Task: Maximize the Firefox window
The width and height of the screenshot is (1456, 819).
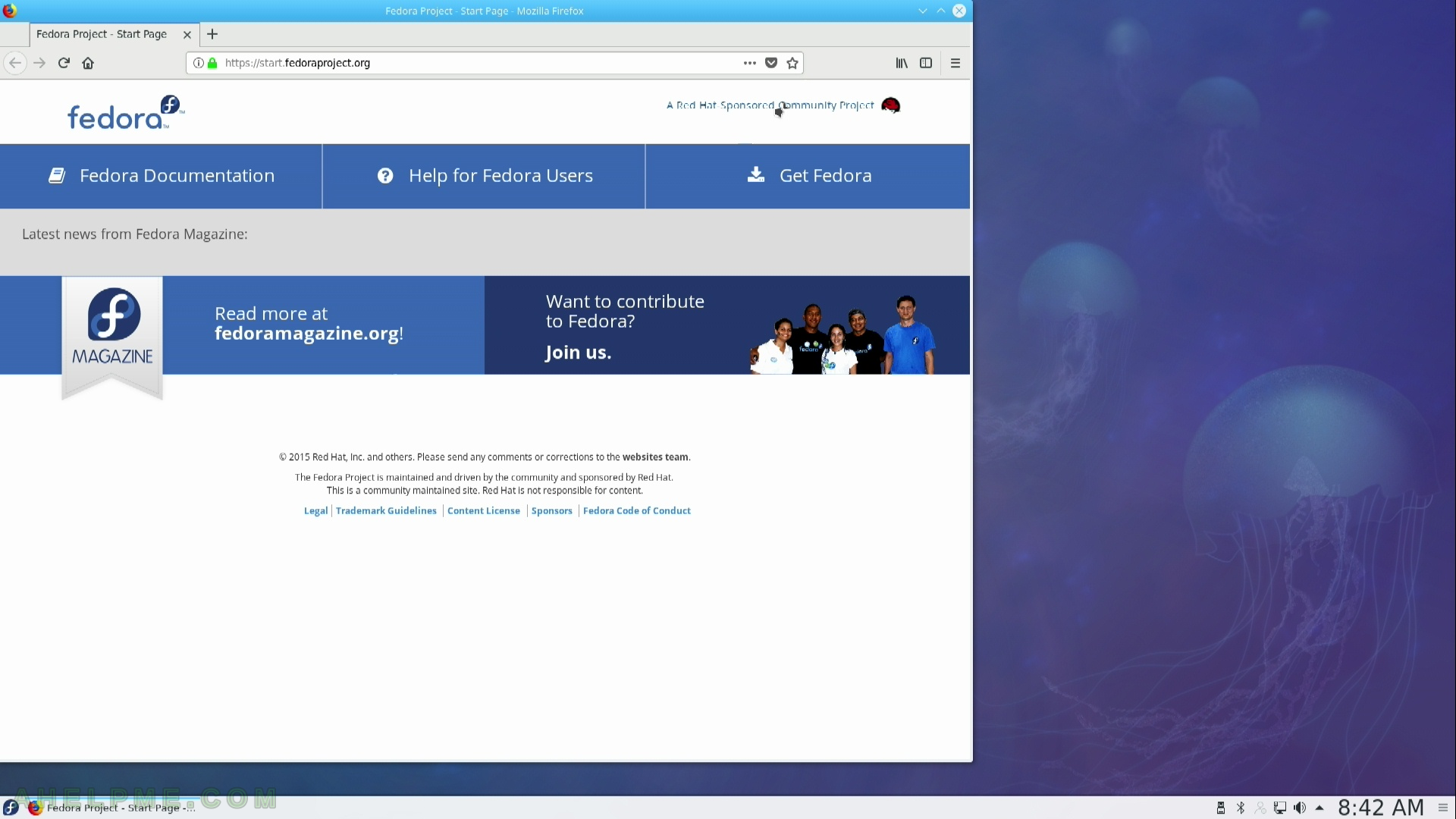Action: pyautogui.click(x=941, y=11)
